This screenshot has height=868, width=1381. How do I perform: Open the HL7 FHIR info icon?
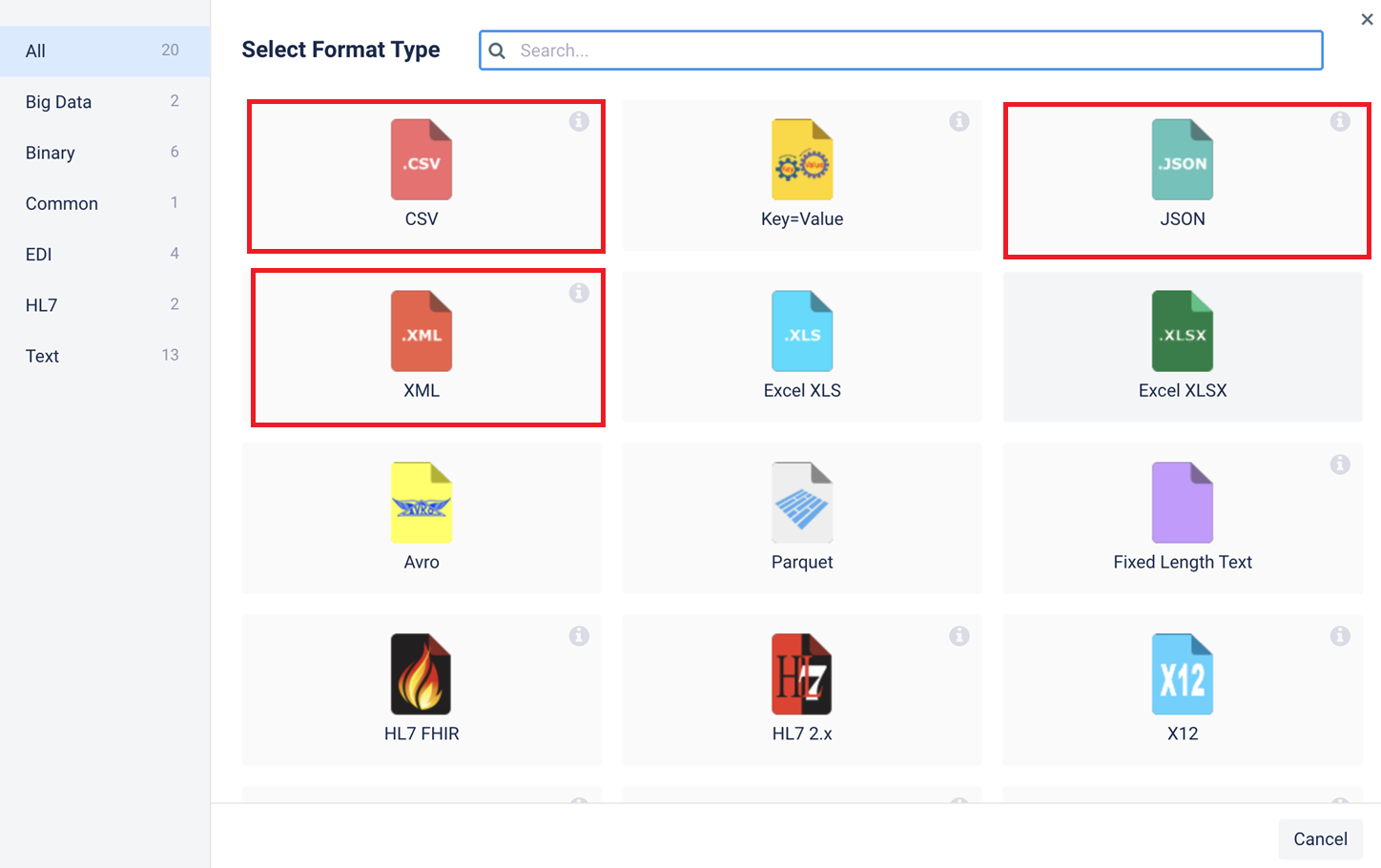pyautogui.click(x=579, y=636)
